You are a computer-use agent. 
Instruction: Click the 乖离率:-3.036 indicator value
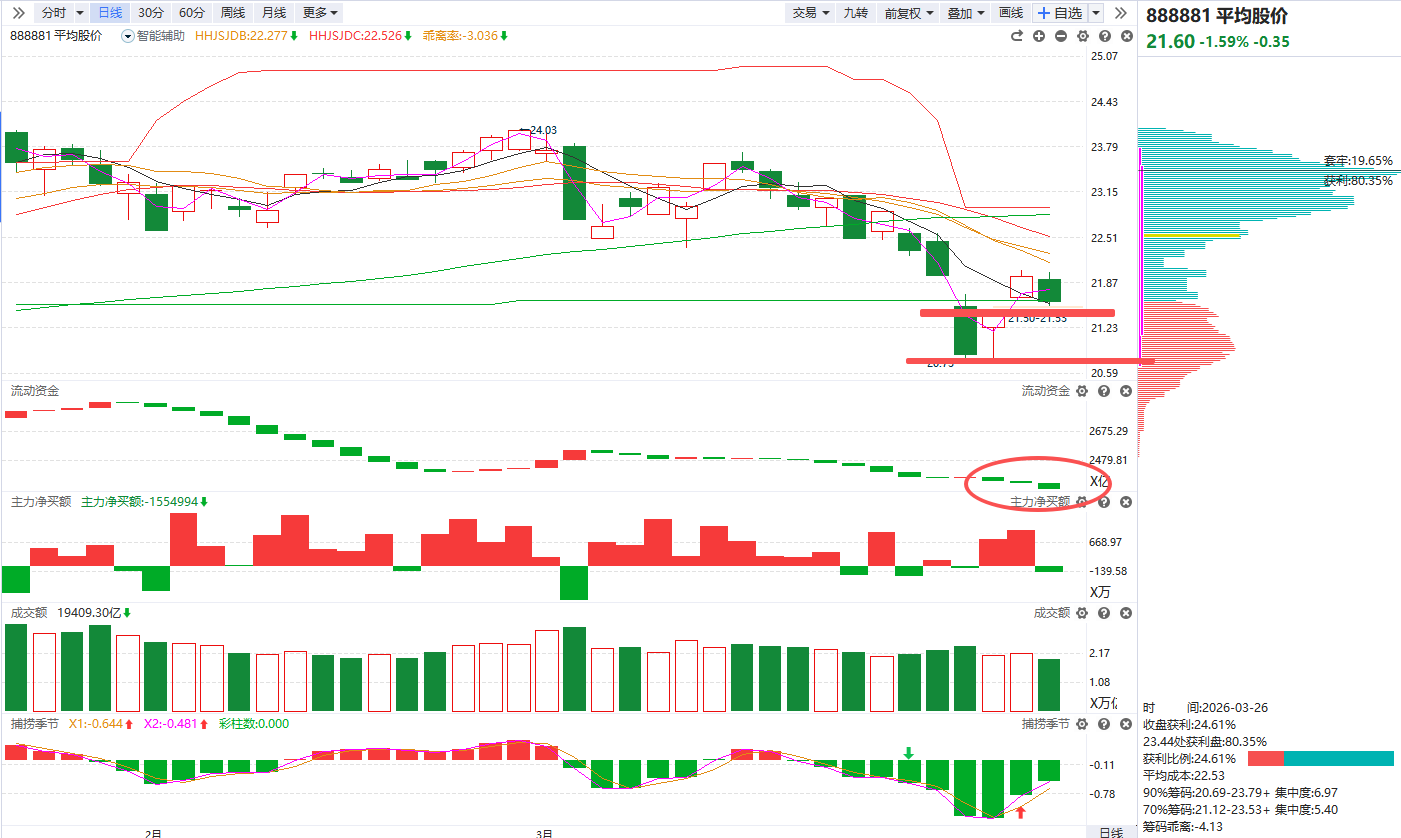point(466,36)
